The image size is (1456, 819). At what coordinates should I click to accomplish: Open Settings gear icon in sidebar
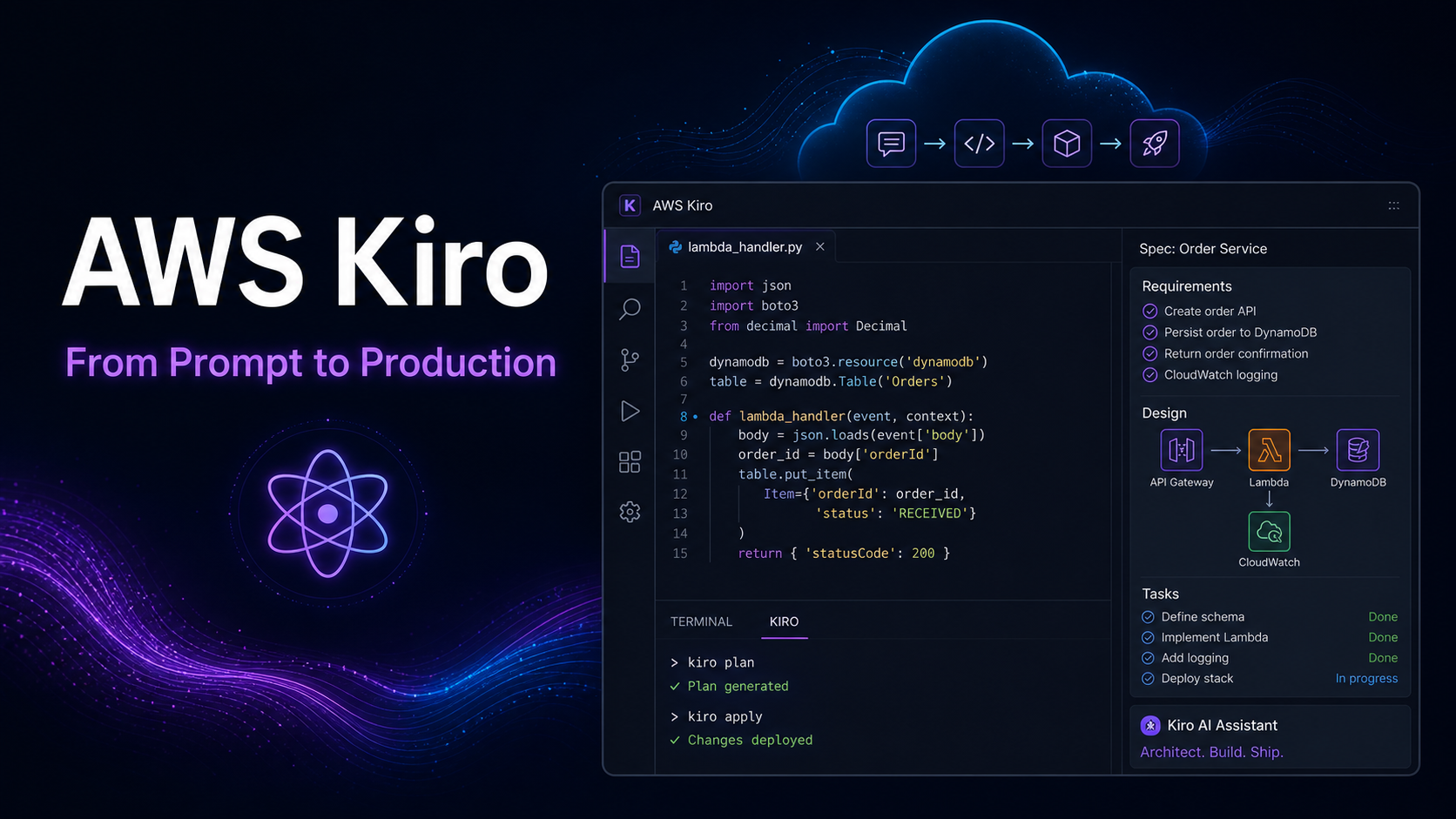[630, 512]
